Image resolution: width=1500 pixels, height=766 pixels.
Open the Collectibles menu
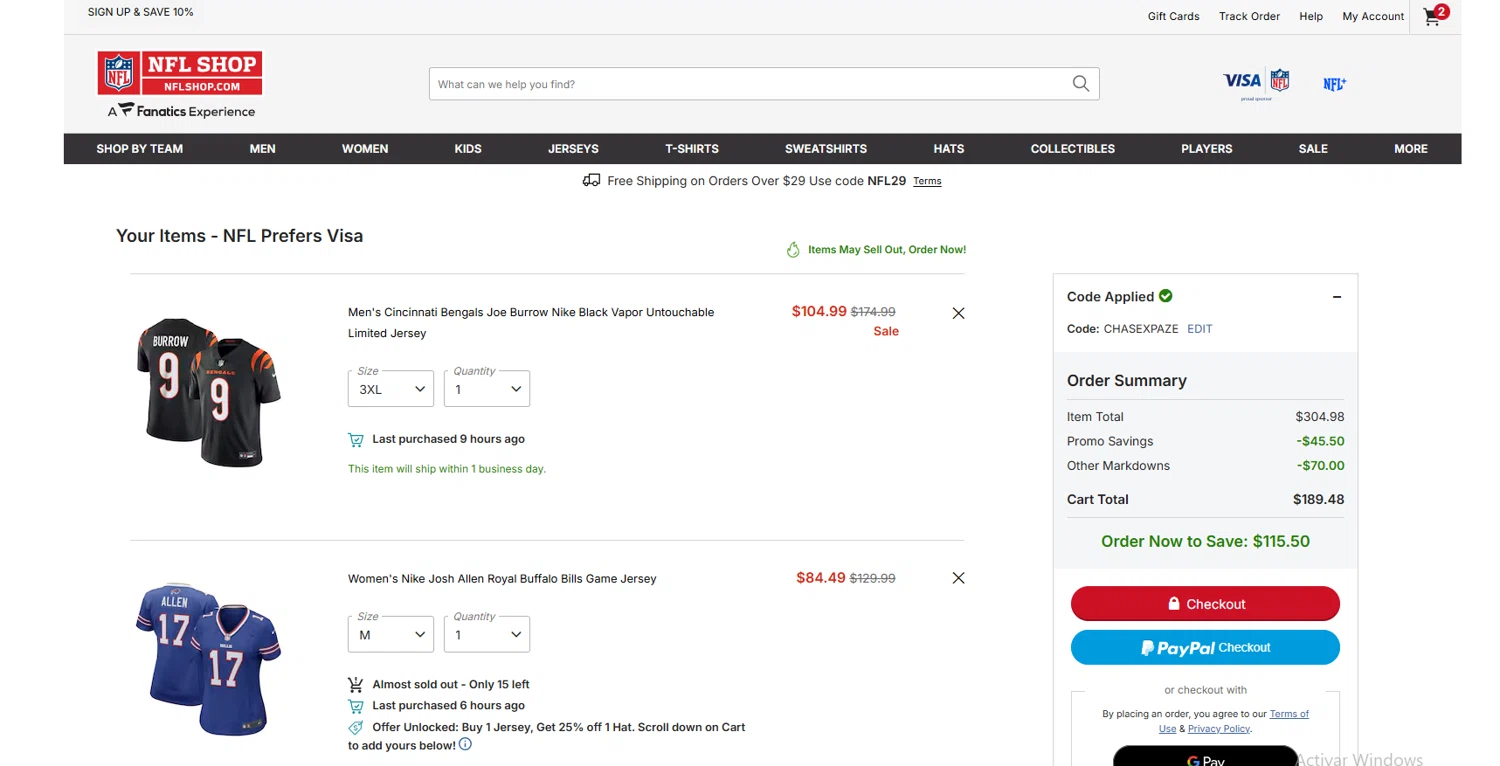(1073, 149)
